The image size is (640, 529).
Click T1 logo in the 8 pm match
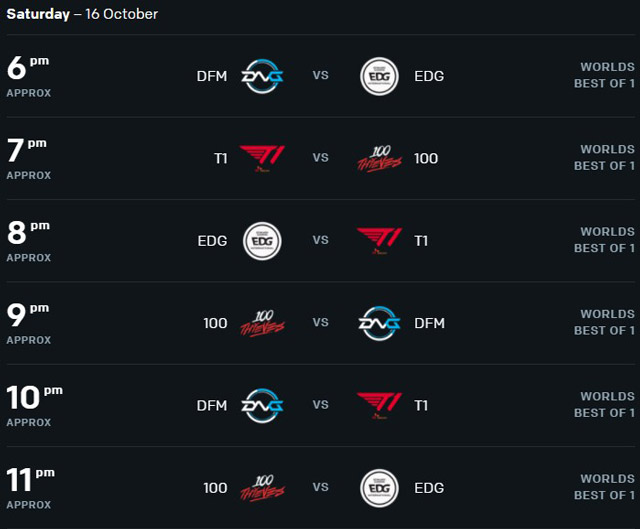tap(379, 241)
